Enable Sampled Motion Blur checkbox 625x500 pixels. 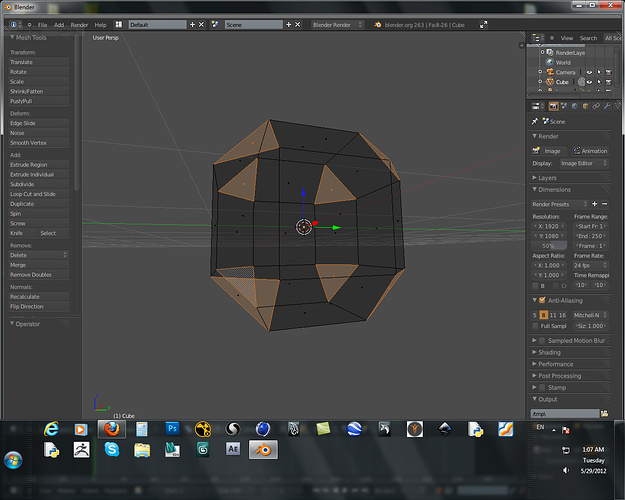tap(542, 341)
